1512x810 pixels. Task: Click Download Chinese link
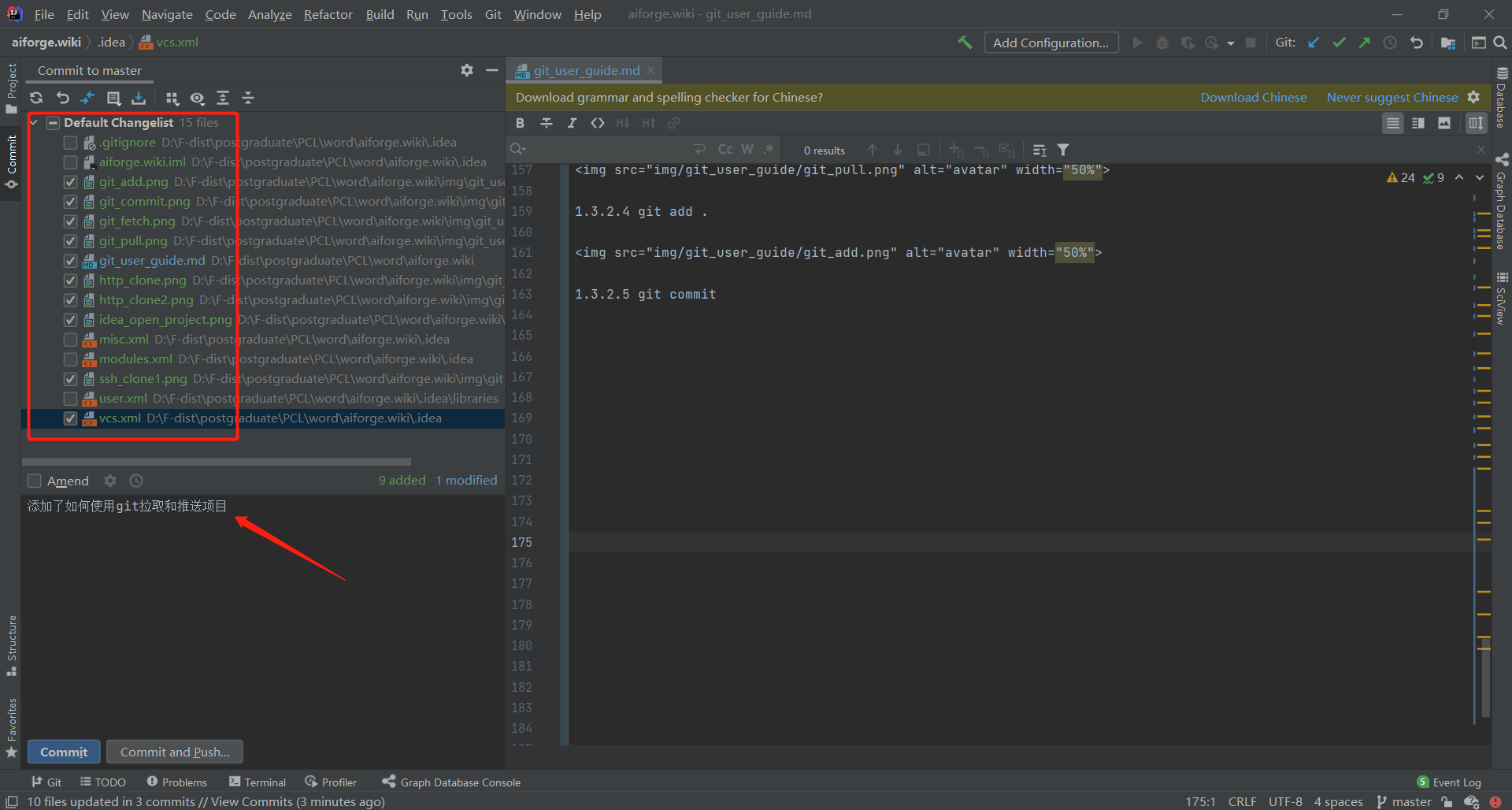(x=1253, y=97)
